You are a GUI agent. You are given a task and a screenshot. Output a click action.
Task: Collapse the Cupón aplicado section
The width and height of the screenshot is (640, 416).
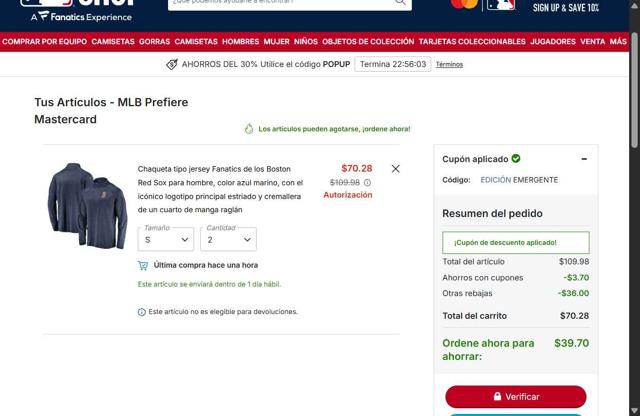584,159
